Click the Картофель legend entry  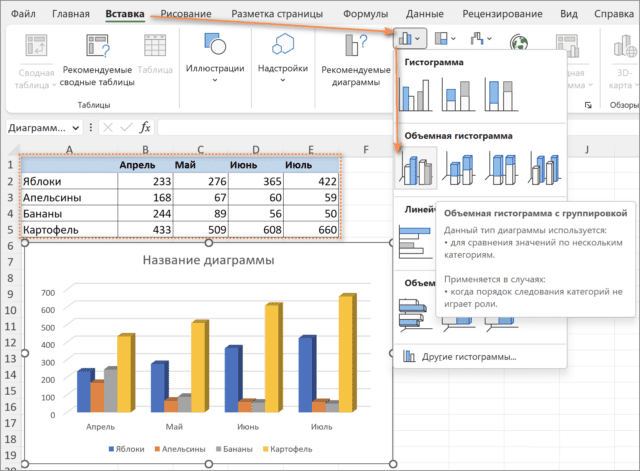pyautogui.click(x=288, y=449)
